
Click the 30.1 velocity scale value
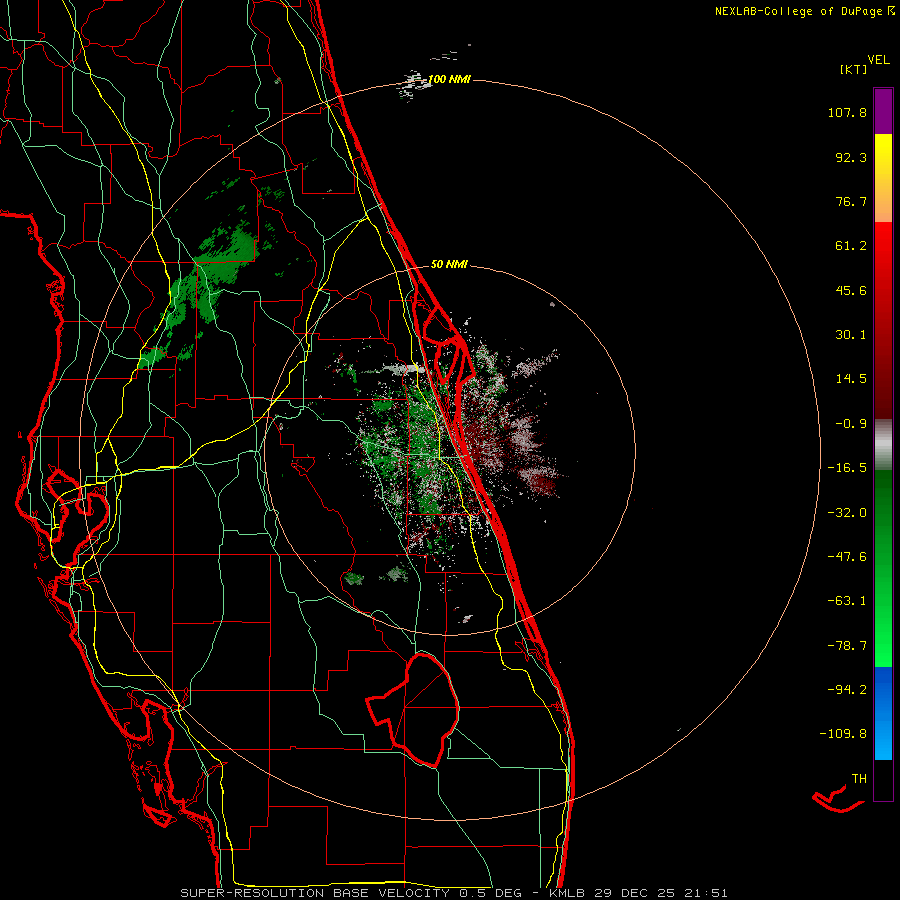851,335
